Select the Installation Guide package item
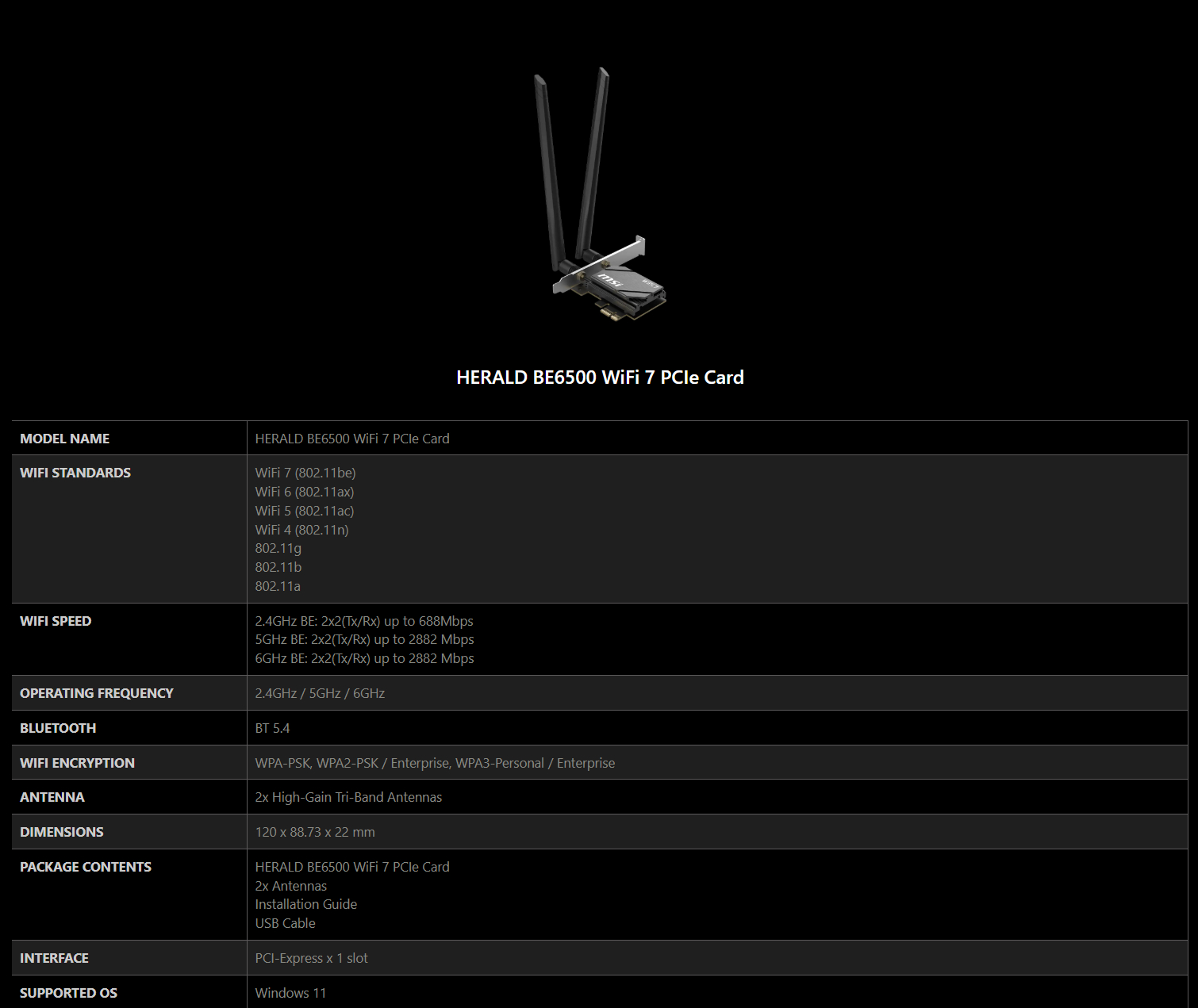Screen dimensions: 1198x1008 pyautogui.click(x=306, y=904)
